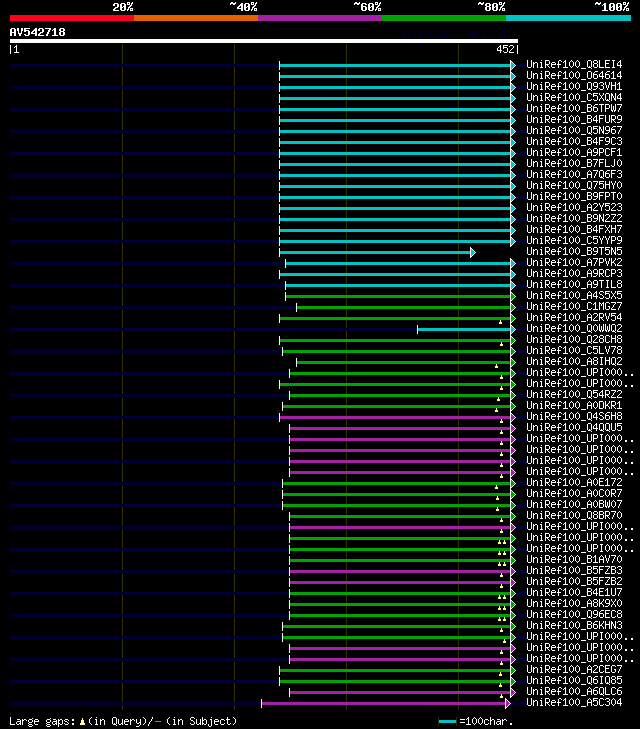The image size is (640, 729).
Task: Open hit UniRef100_B4FUR9
Action: click(x=574, y=119)
